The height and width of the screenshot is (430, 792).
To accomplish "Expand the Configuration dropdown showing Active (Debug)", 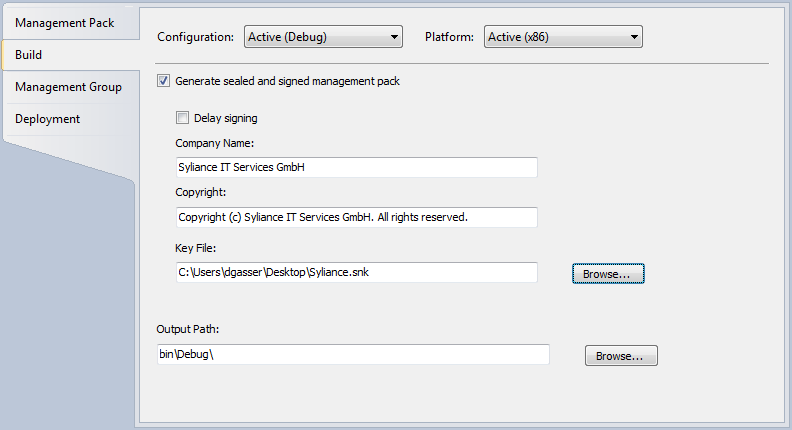I will click(x=323, y=37).
